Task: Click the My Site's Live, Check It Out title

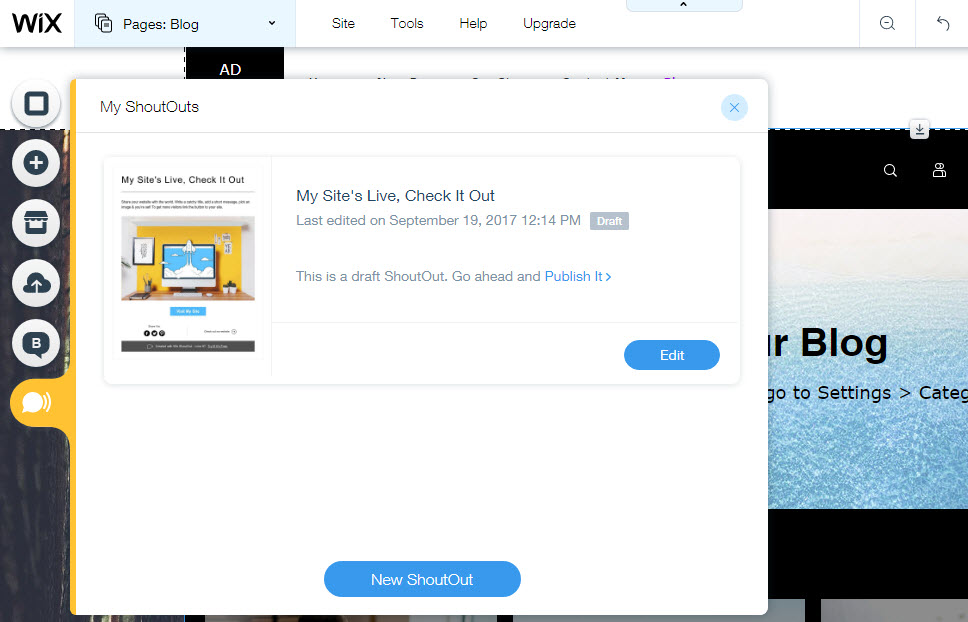Action: pyautogui.click(x=395, y=196)
